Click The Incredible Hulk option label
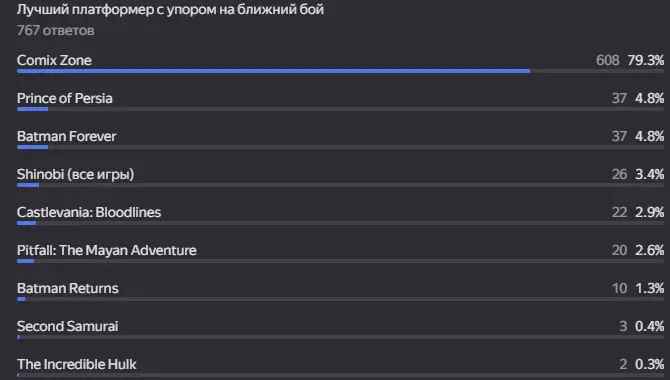 pos(77,364)
